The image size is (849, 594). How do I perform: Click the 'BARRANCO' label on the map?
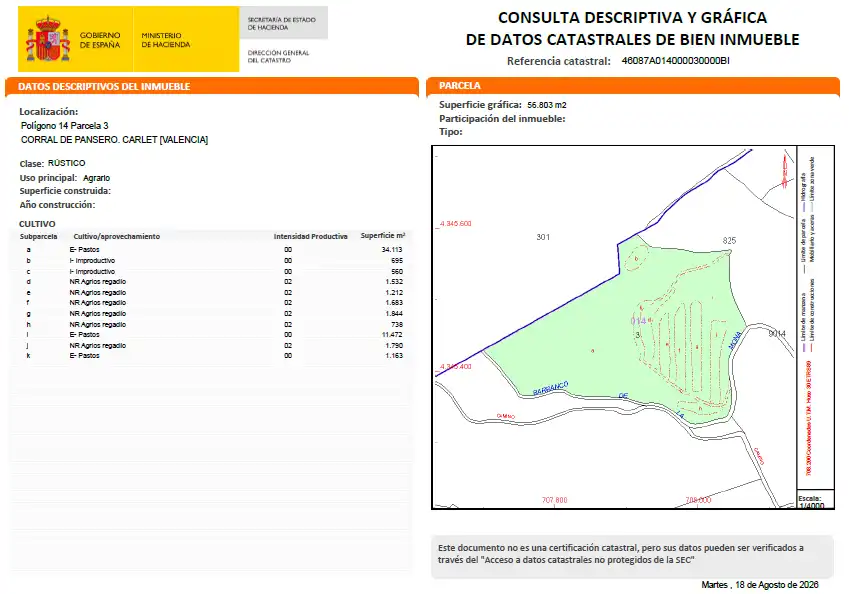coord(550,388)
